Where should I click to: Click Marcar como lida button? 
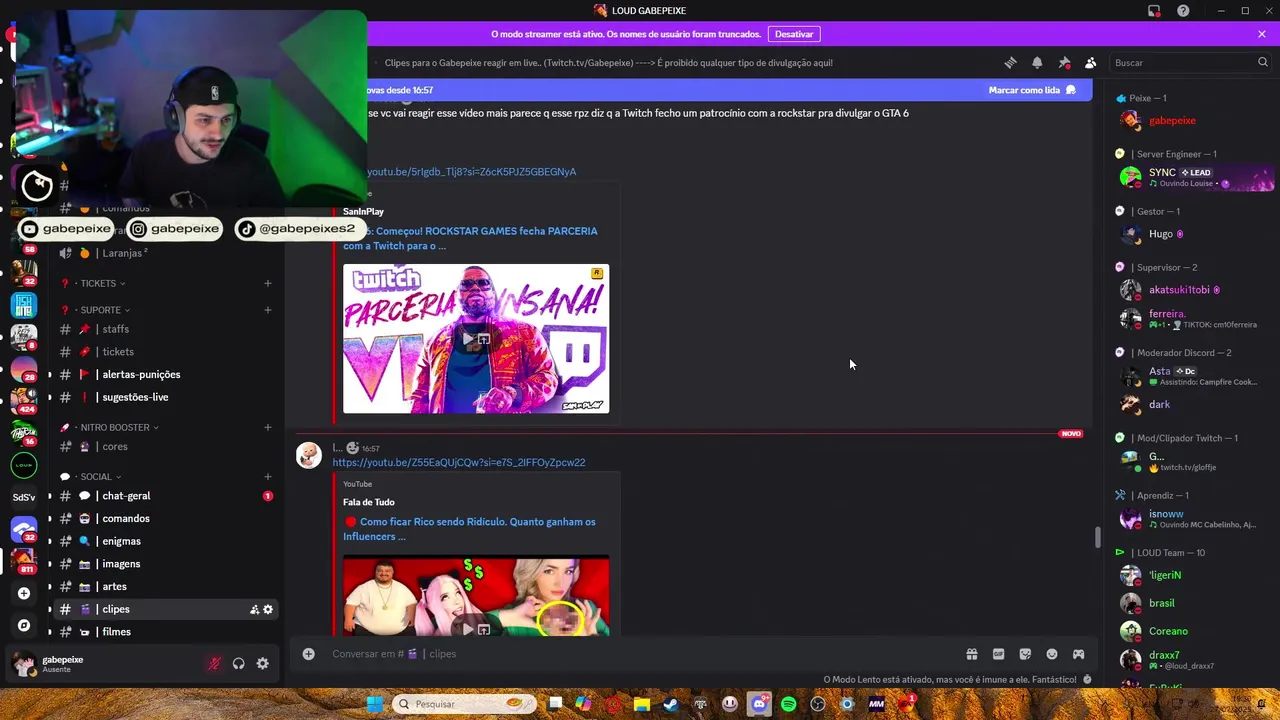(x=1032, y=90)
